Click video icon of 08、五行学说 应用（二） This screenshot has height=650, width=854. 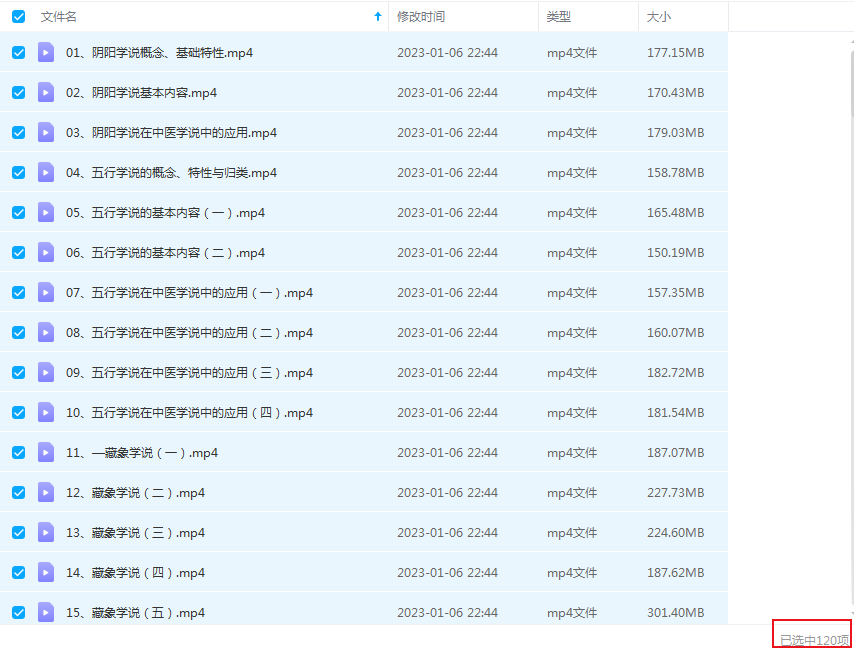pos(46,332)
